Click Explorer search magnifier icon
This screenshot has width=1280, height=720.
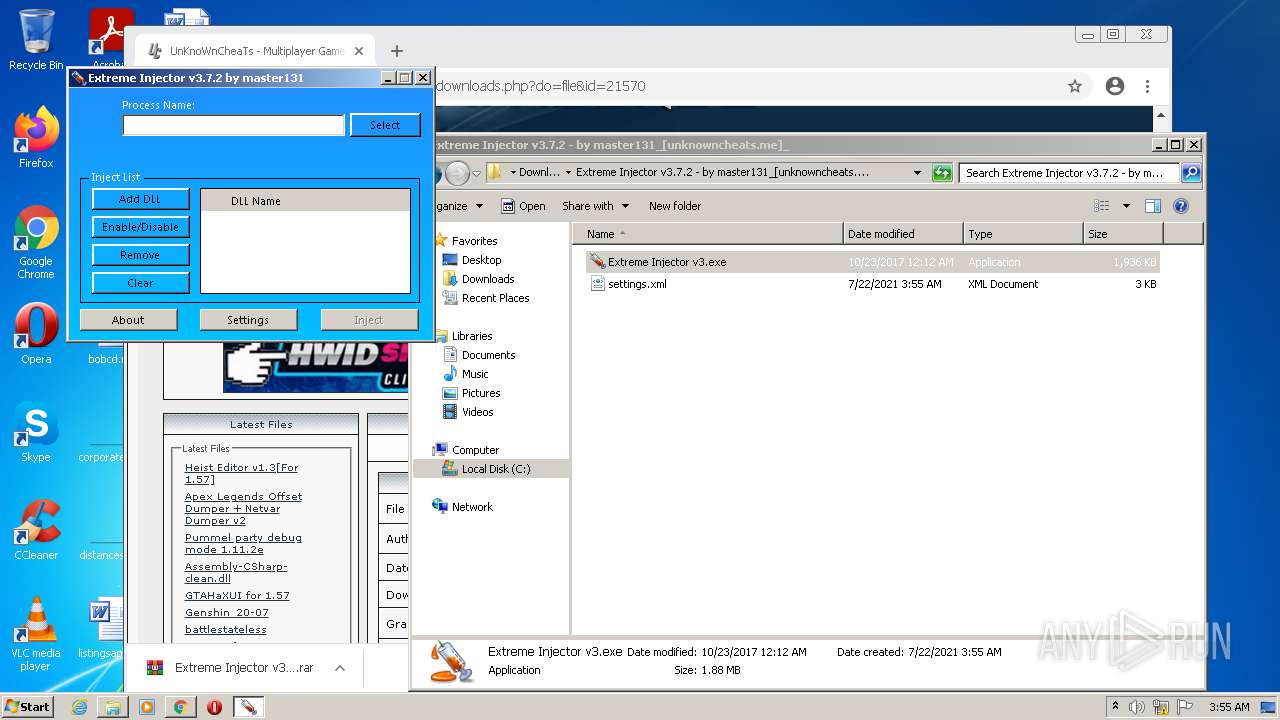click(x=1191, y=173)
